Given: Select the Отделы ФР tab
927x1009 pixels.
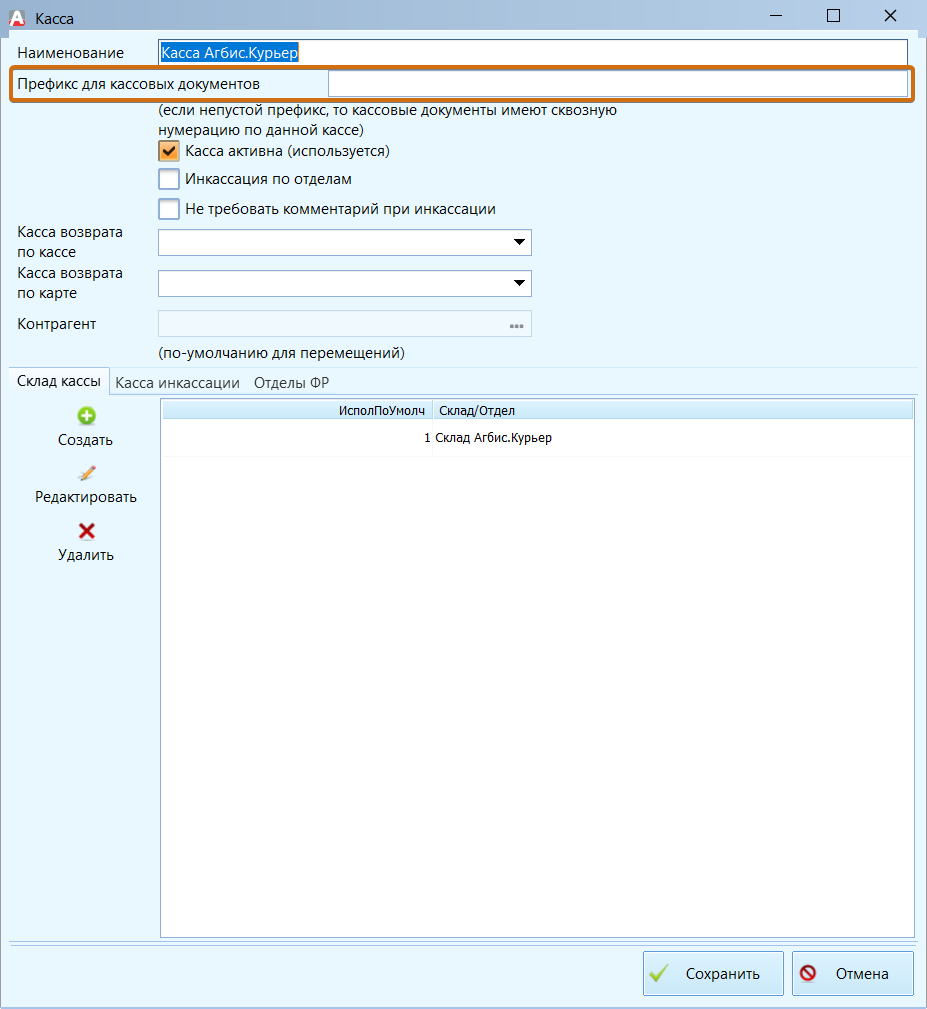Looking at the screenshot, I should (x=291, y=383).
